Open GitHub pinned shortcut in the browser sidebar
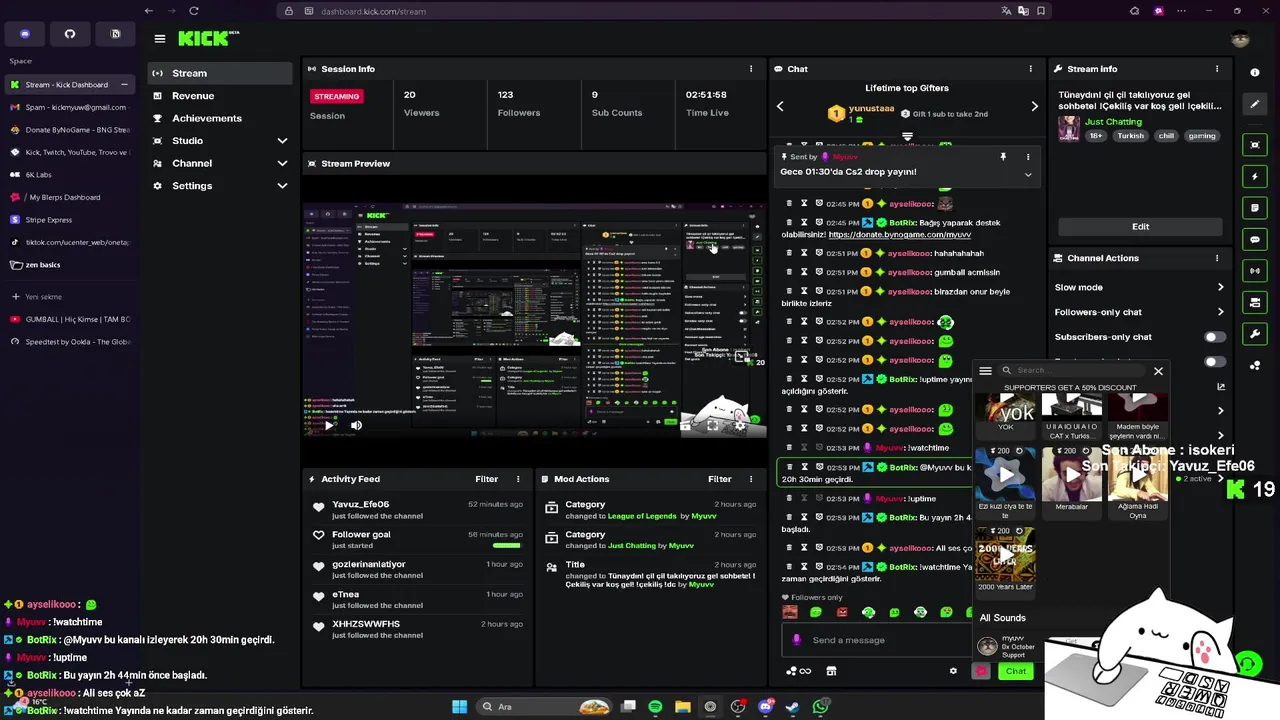Screen dimensions: 1280x720 coord(70,34)
